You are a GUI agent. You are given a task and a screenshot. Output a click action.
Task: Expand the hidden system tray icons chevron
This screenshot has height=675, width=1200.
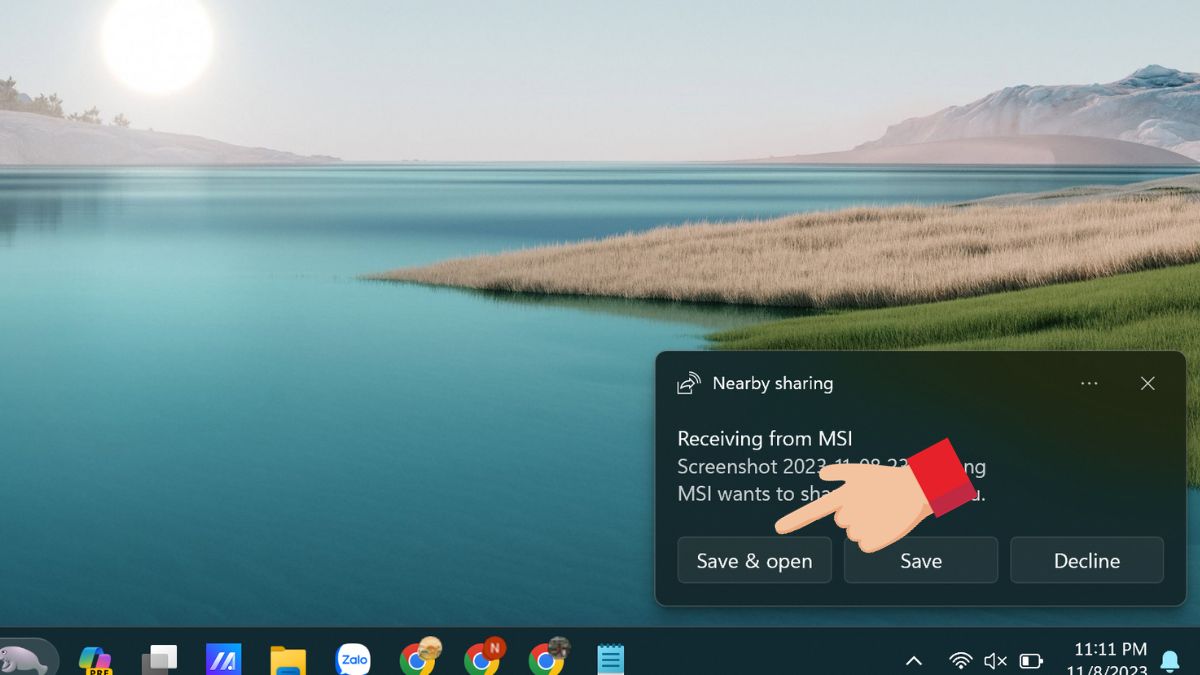pyautogui.click(x=913, y=661)
